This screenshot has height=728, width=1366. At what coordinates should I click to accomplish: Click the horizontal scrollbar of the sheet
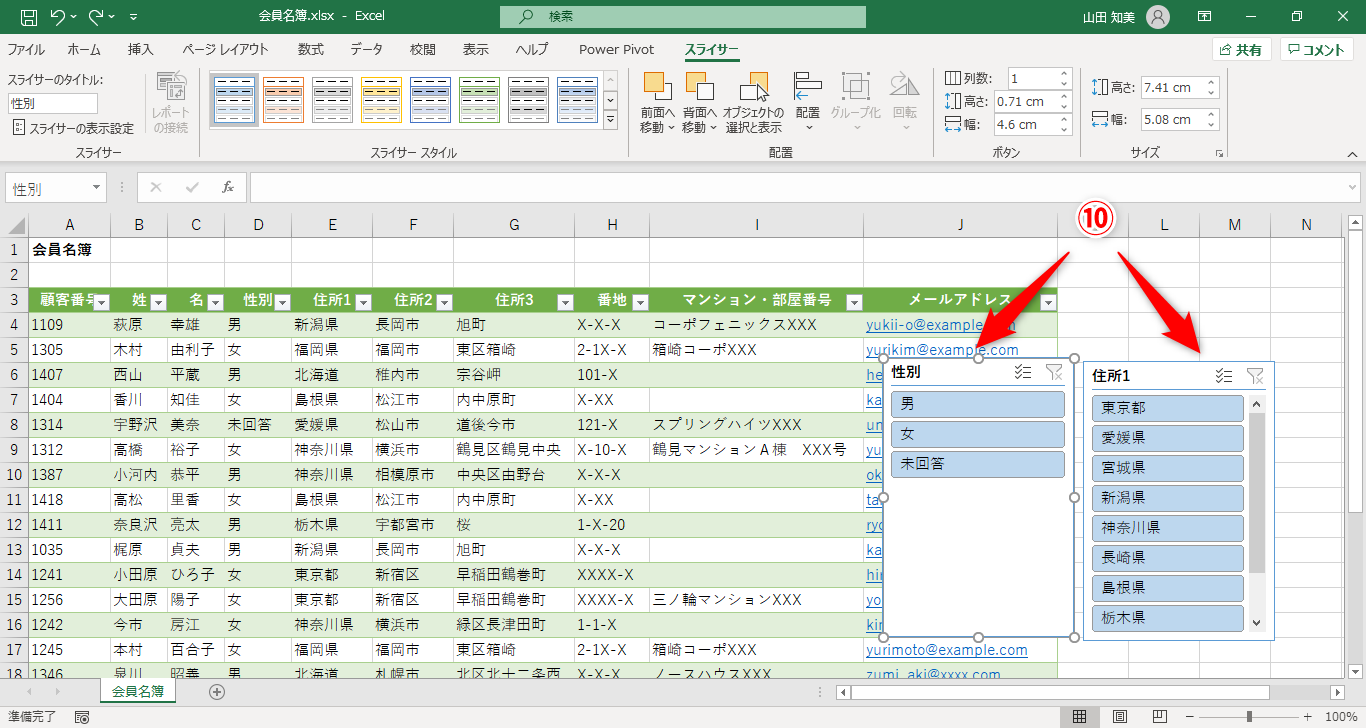[1059, 692]
